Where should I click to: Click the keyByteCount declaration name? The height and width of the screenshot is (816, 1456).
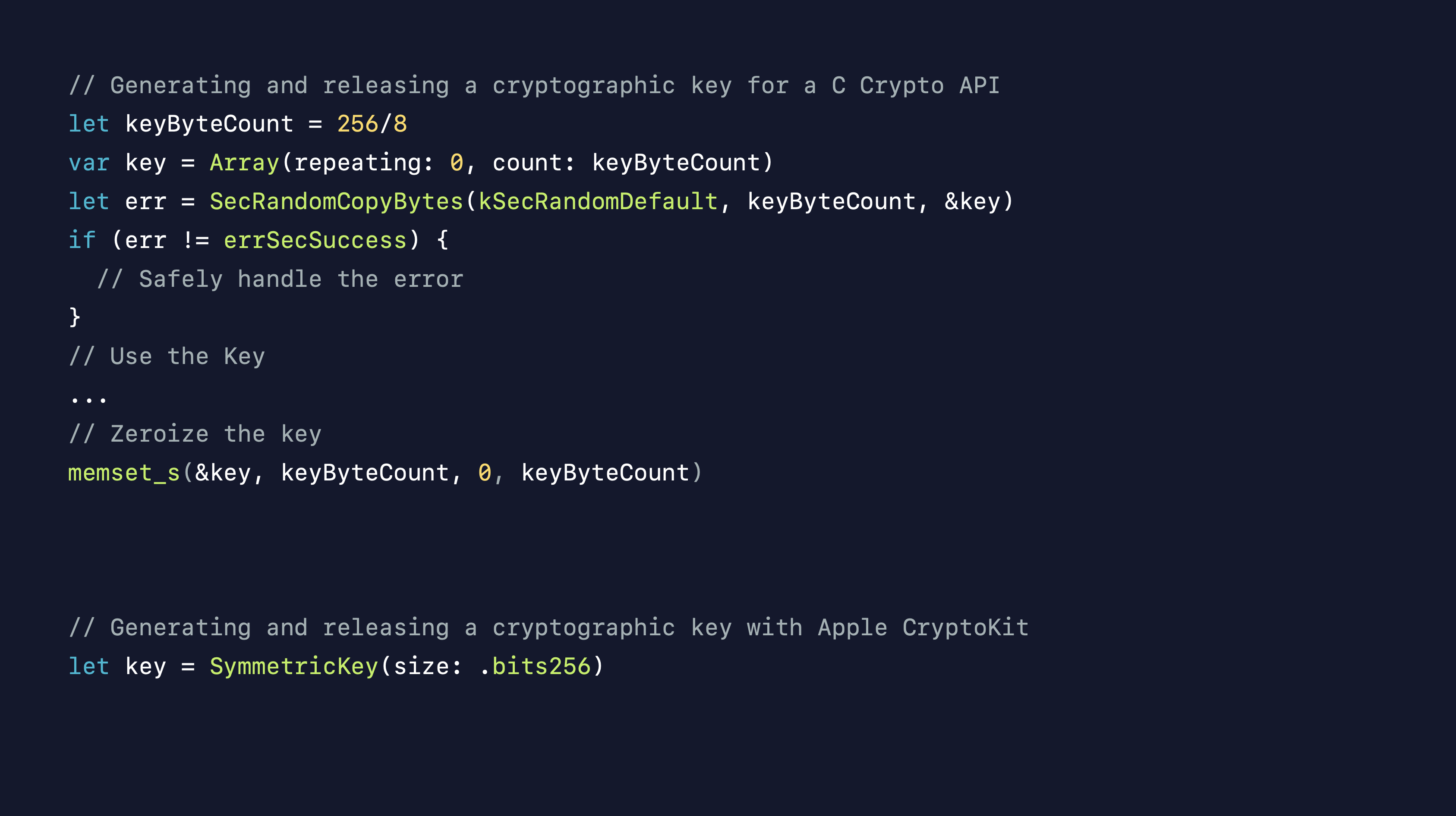pos(209,124)
